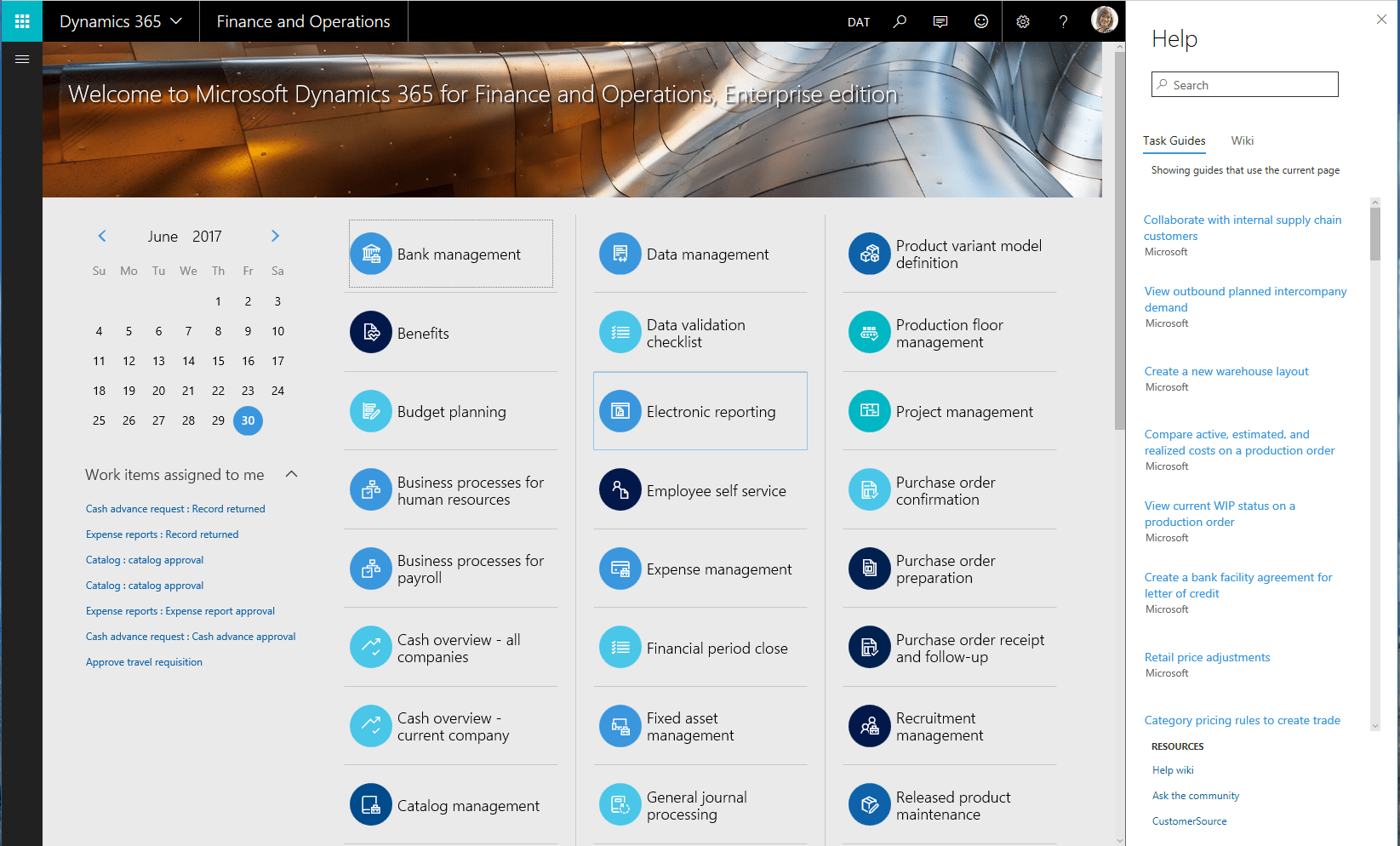Click the Expense management icon
Viewport: 1400px width, 846px height.
(x=620, y=569)
